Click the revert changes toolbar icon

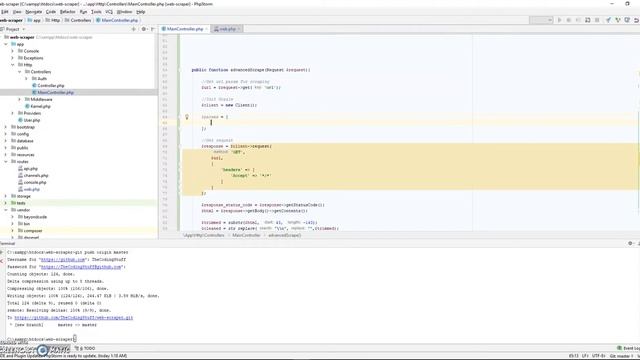[x=636, y=20]
